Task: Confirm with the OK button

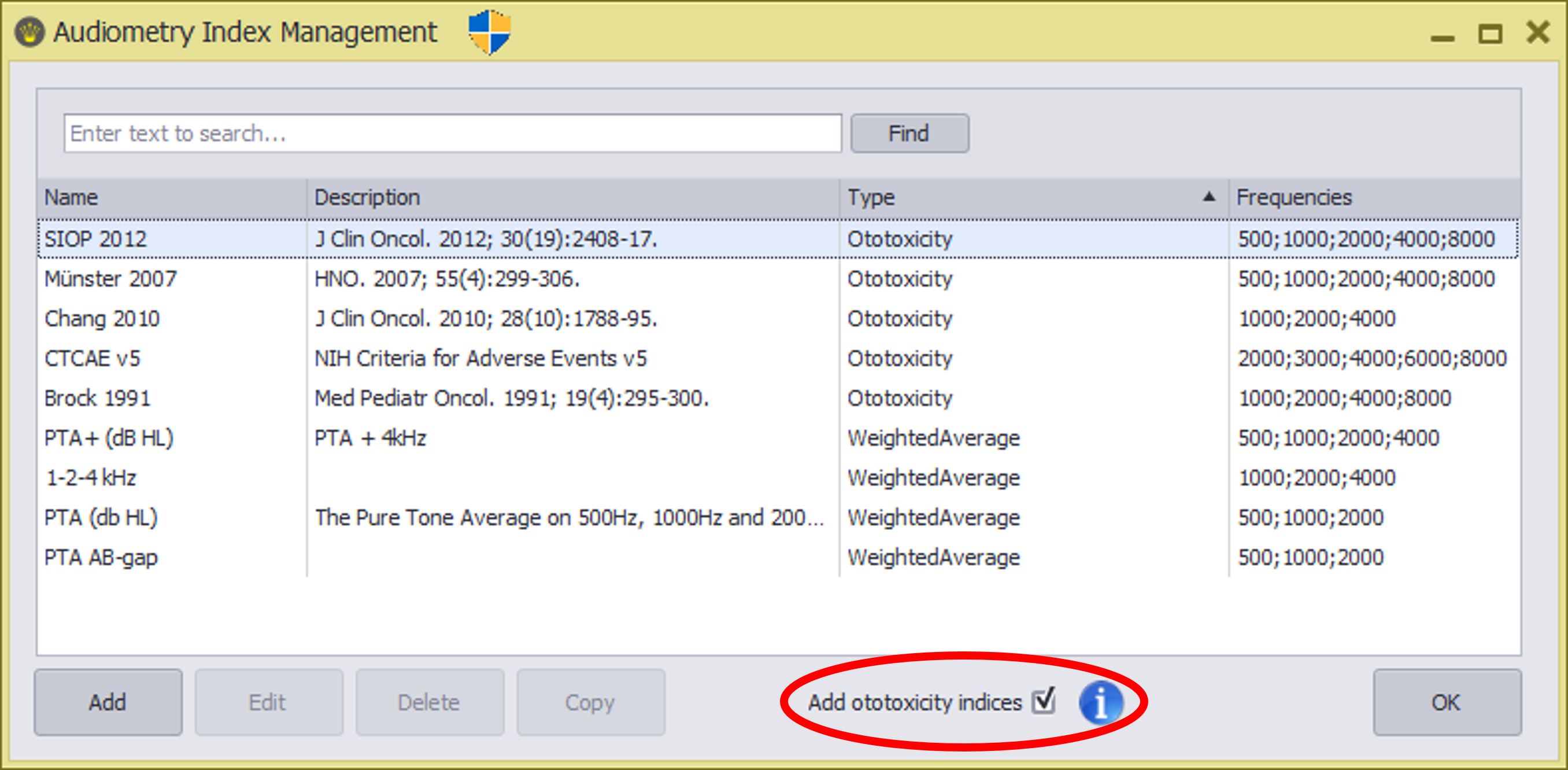Action: [x=1446, y=702]
